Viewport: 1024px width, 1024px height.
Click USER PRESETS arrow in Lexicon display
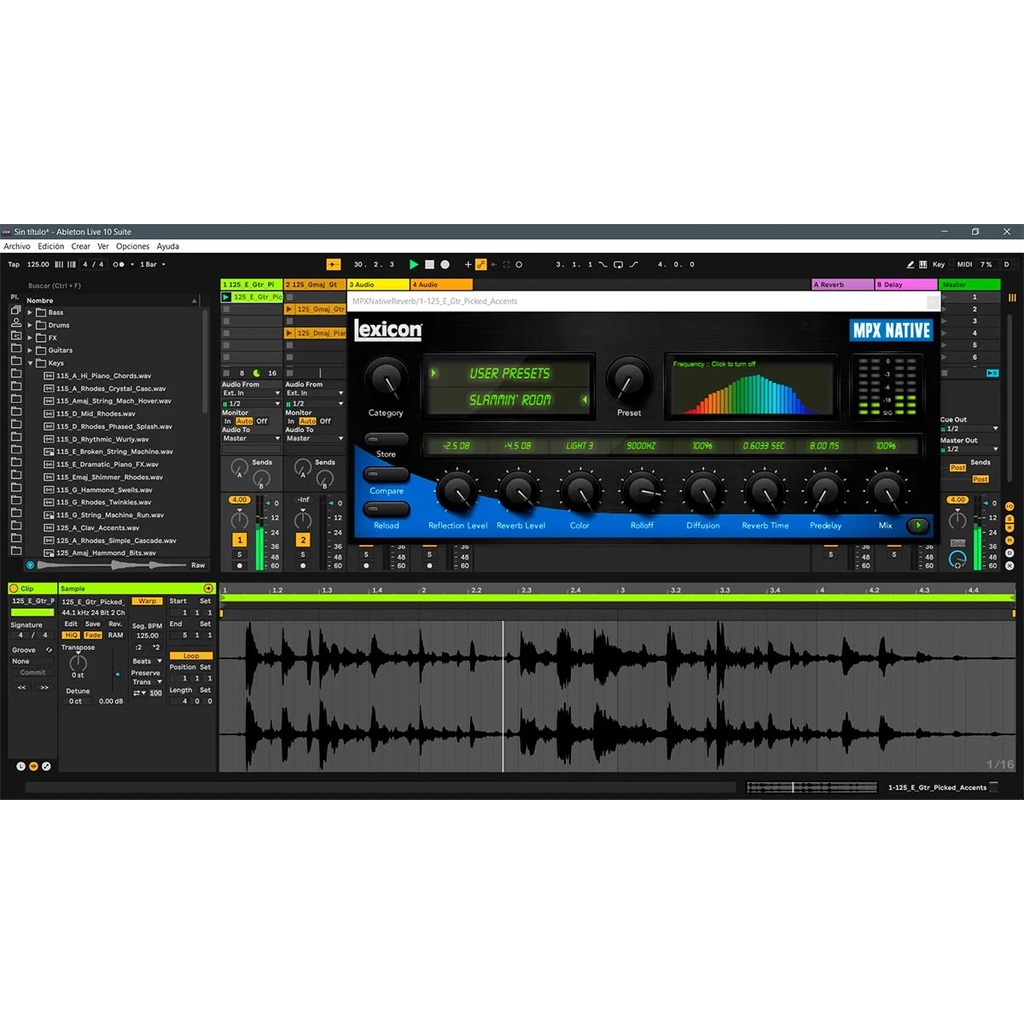point(434,373)
